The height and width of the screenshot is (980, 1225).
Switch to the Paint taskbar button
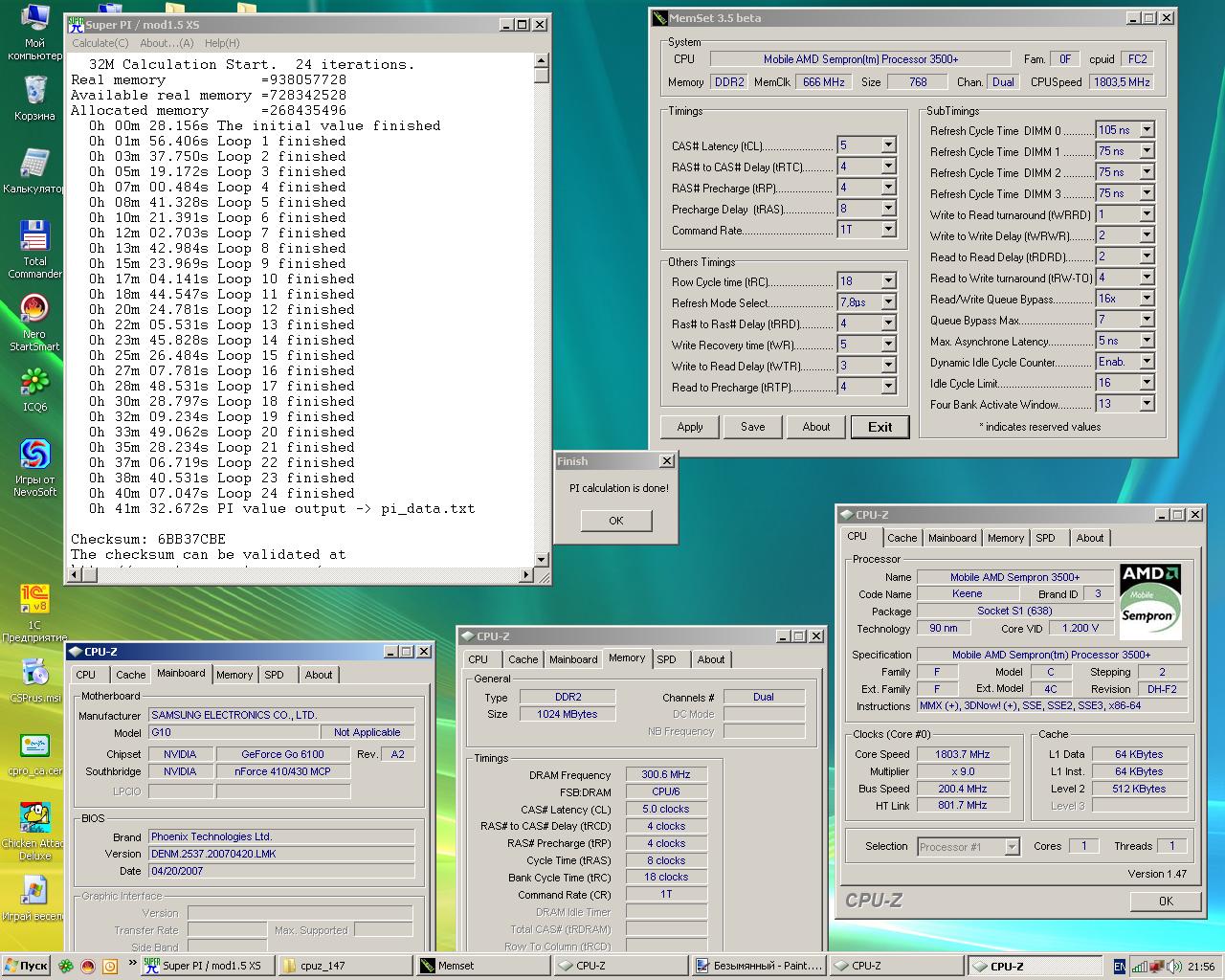pos(759,966)
